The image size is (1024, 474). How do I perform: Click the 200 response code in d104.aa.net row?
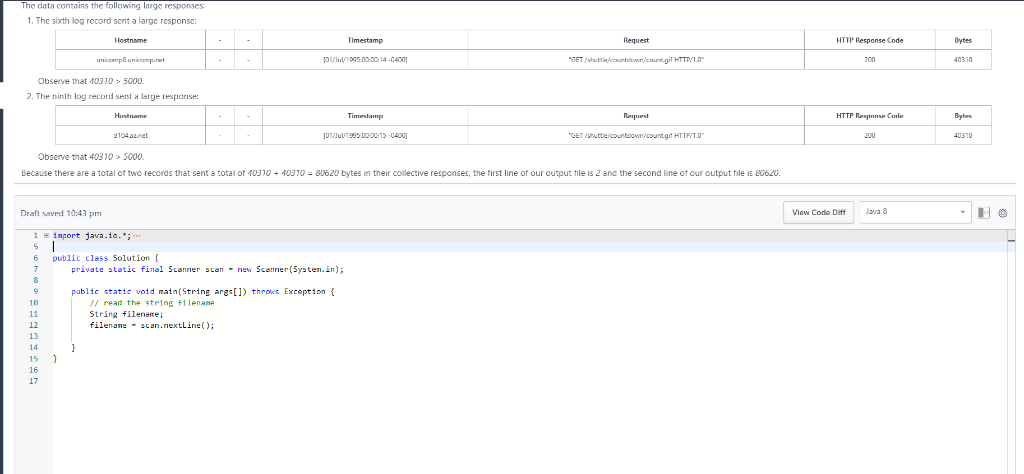[x=870, y=135]
